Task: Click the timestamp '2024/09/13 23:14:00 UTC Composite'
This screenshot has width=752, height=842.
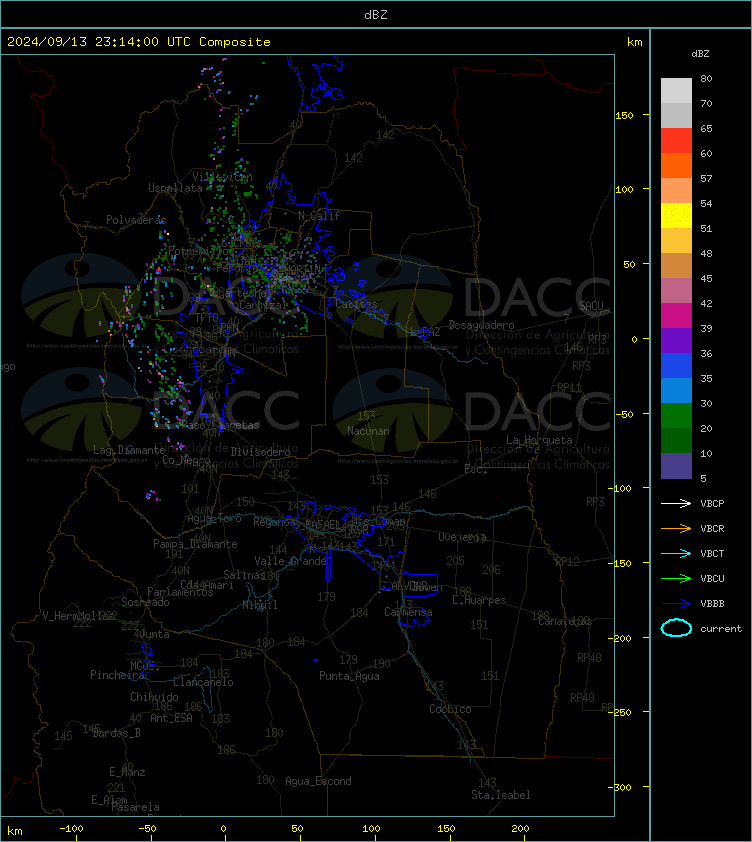Action: pos(139,42)
